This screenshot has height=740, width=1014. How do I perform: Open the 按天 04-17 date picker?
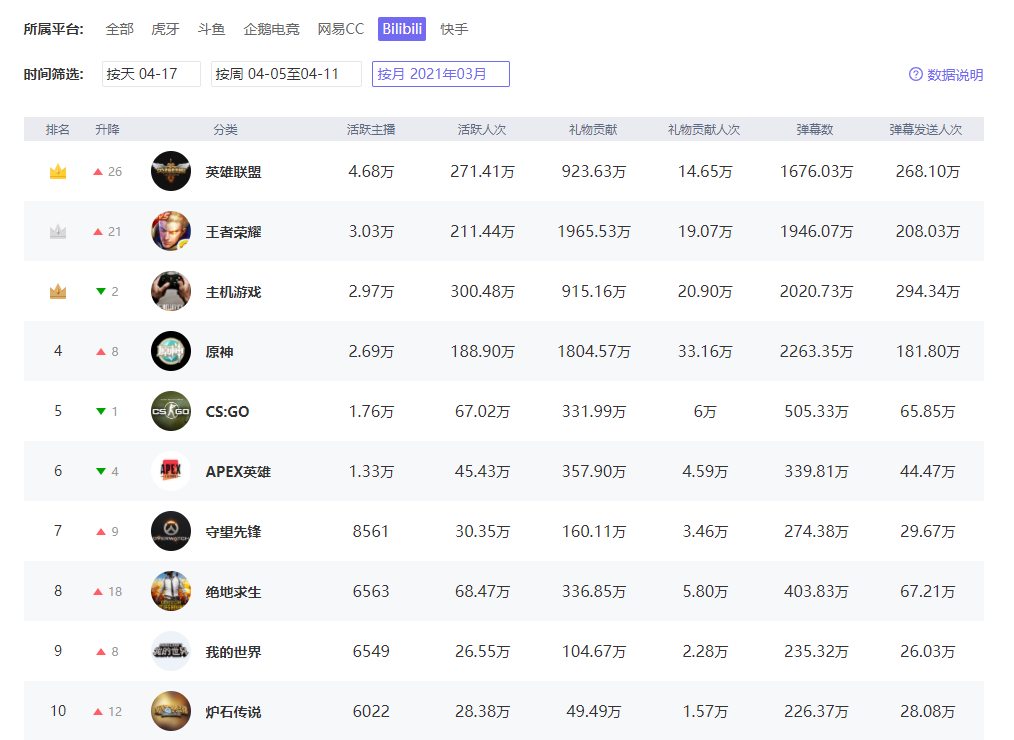click(x=151, y=74)
